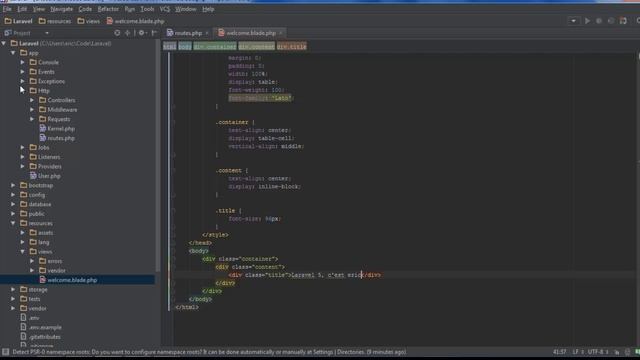Select the welcome.blade.php editor tab

click(251, 33)
